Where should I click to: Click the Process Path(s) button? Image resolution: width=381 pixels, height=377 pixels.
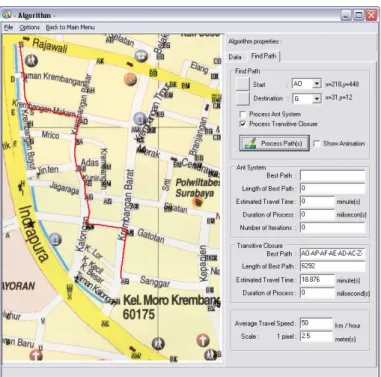(x=274, y=143)
